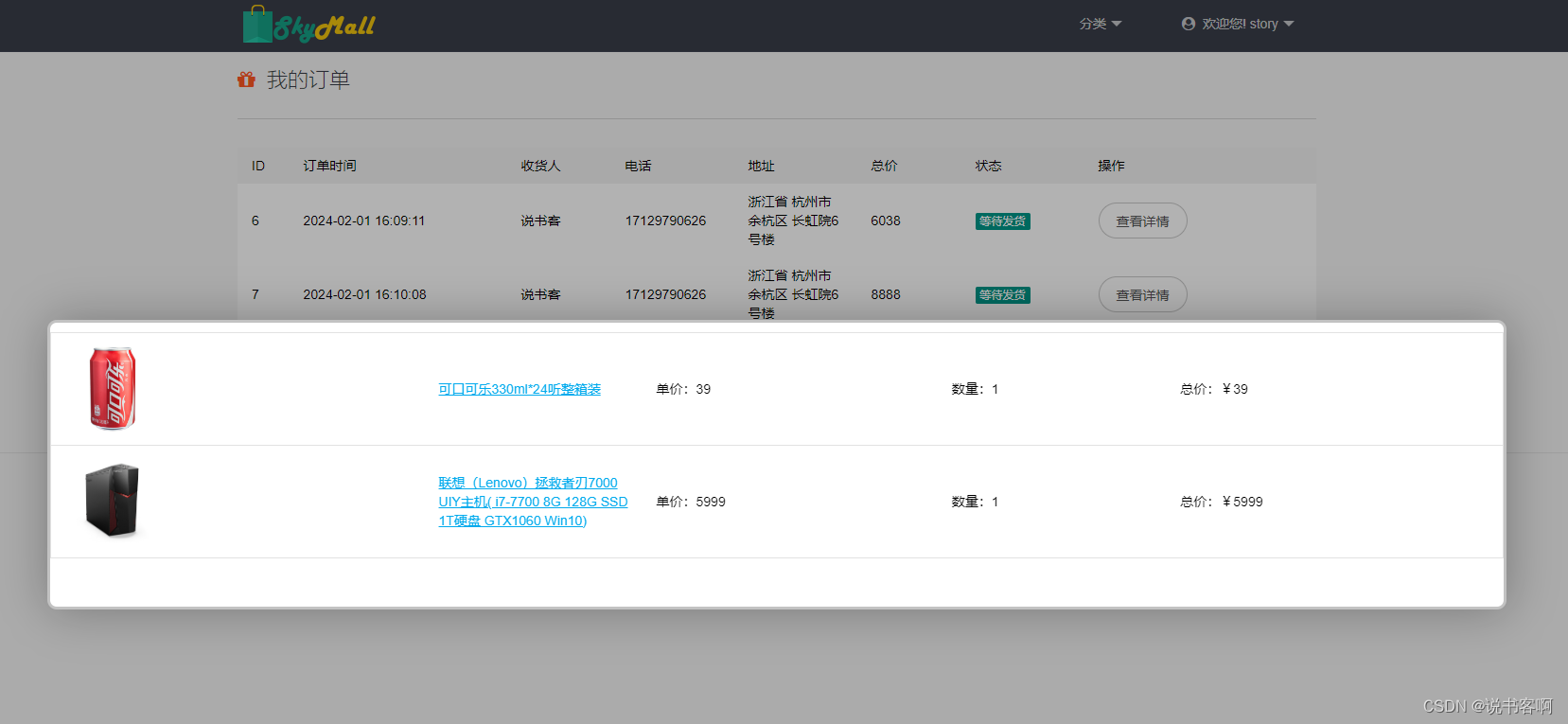Open the 联想 Lenovo 拯救者刃7000 product link

(x=533, y=502)
